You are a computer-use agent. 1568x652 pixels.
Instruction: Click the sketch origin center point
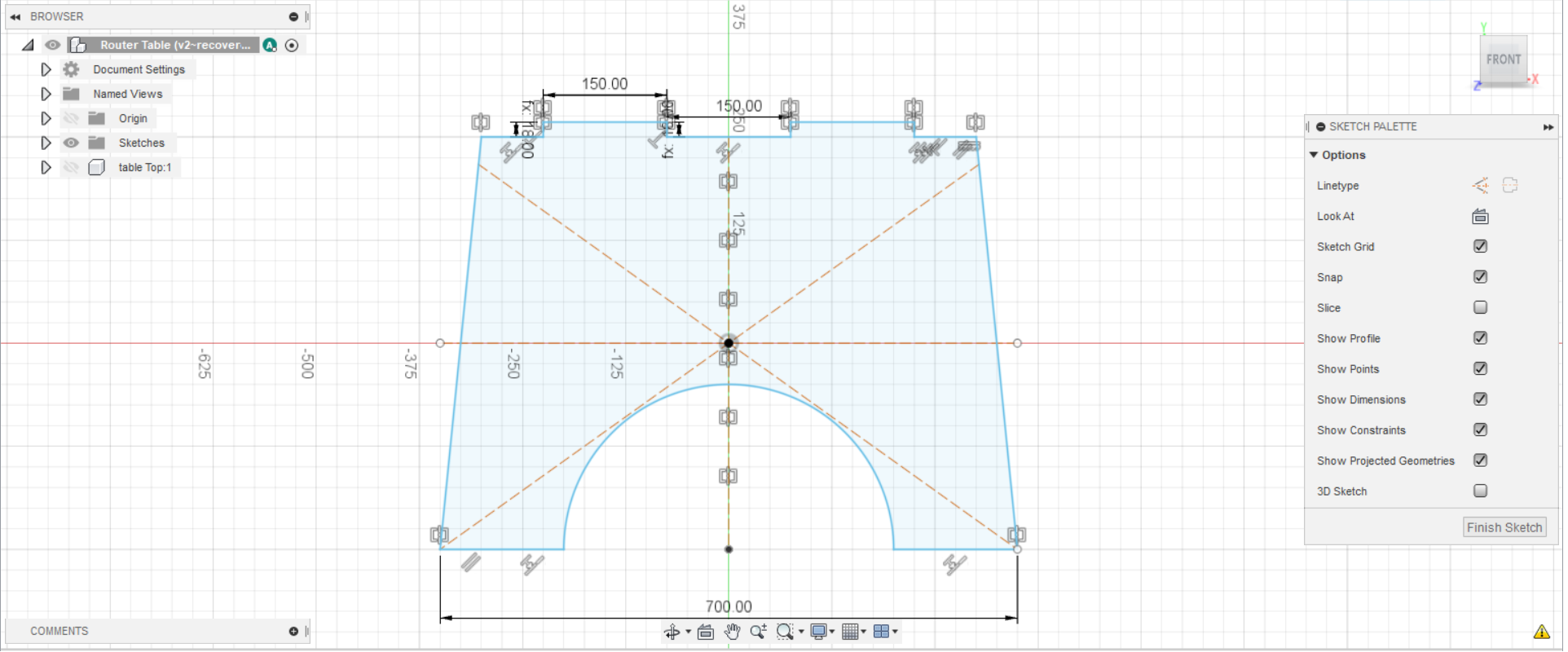(729, 343)
